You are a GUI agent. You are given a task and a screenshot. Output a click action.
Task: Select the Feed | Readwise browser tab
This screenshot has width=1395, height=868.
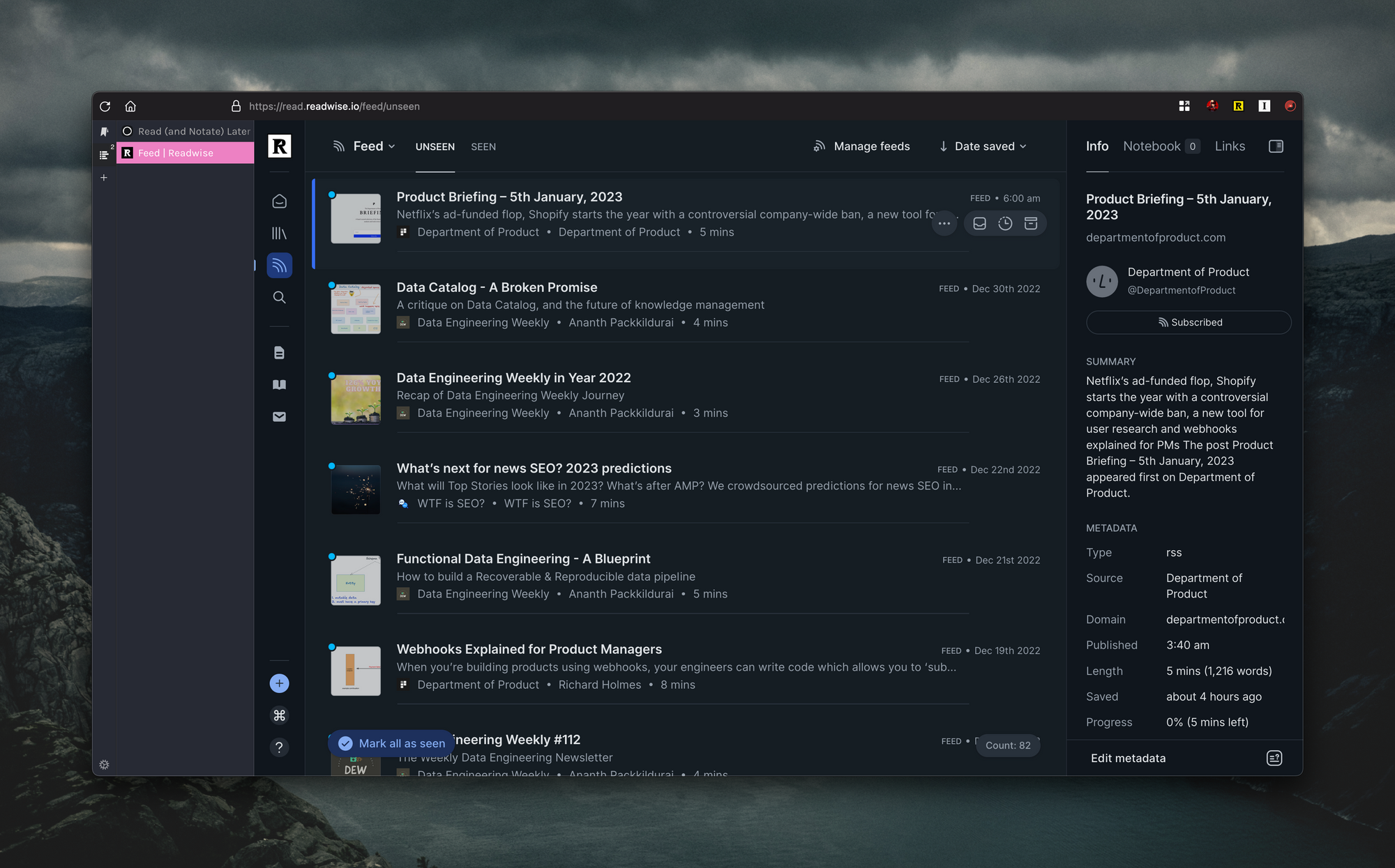pyautogui.click(x=186, y=153)
